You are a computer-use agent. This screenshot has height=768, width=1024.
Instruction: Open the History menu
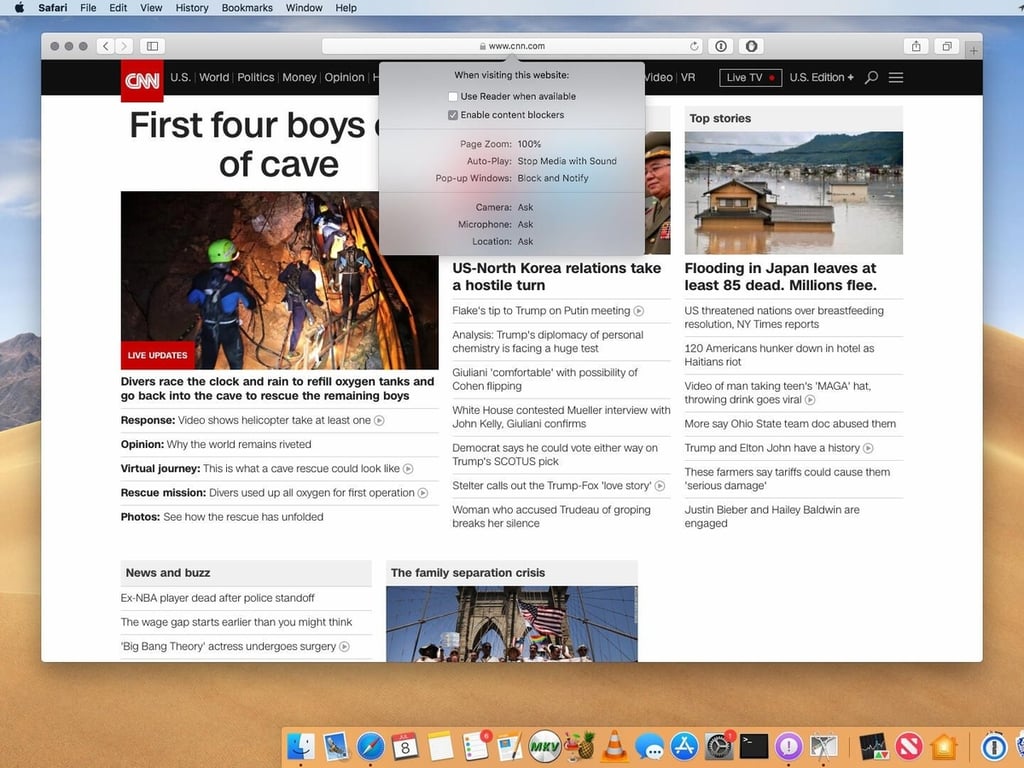[192, 8]
